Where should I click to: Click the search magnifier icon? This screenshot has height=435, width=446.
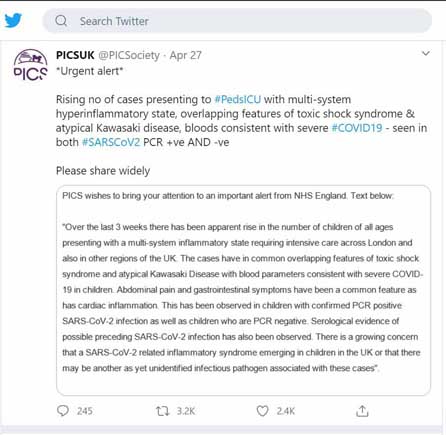61,21
